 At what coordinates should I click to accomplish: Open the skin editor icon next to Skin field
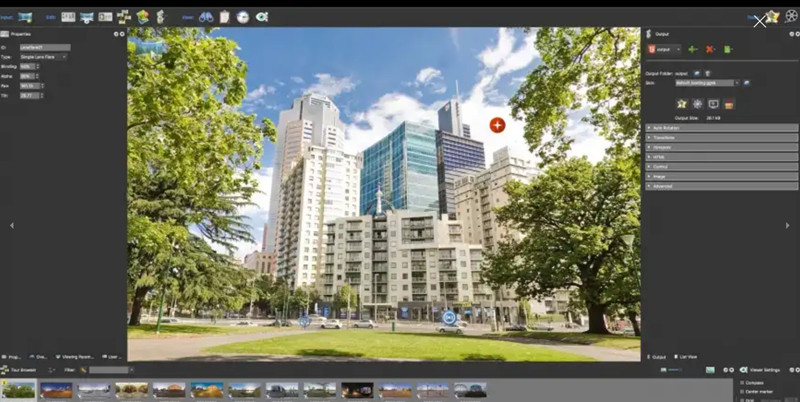click(746, 83)
